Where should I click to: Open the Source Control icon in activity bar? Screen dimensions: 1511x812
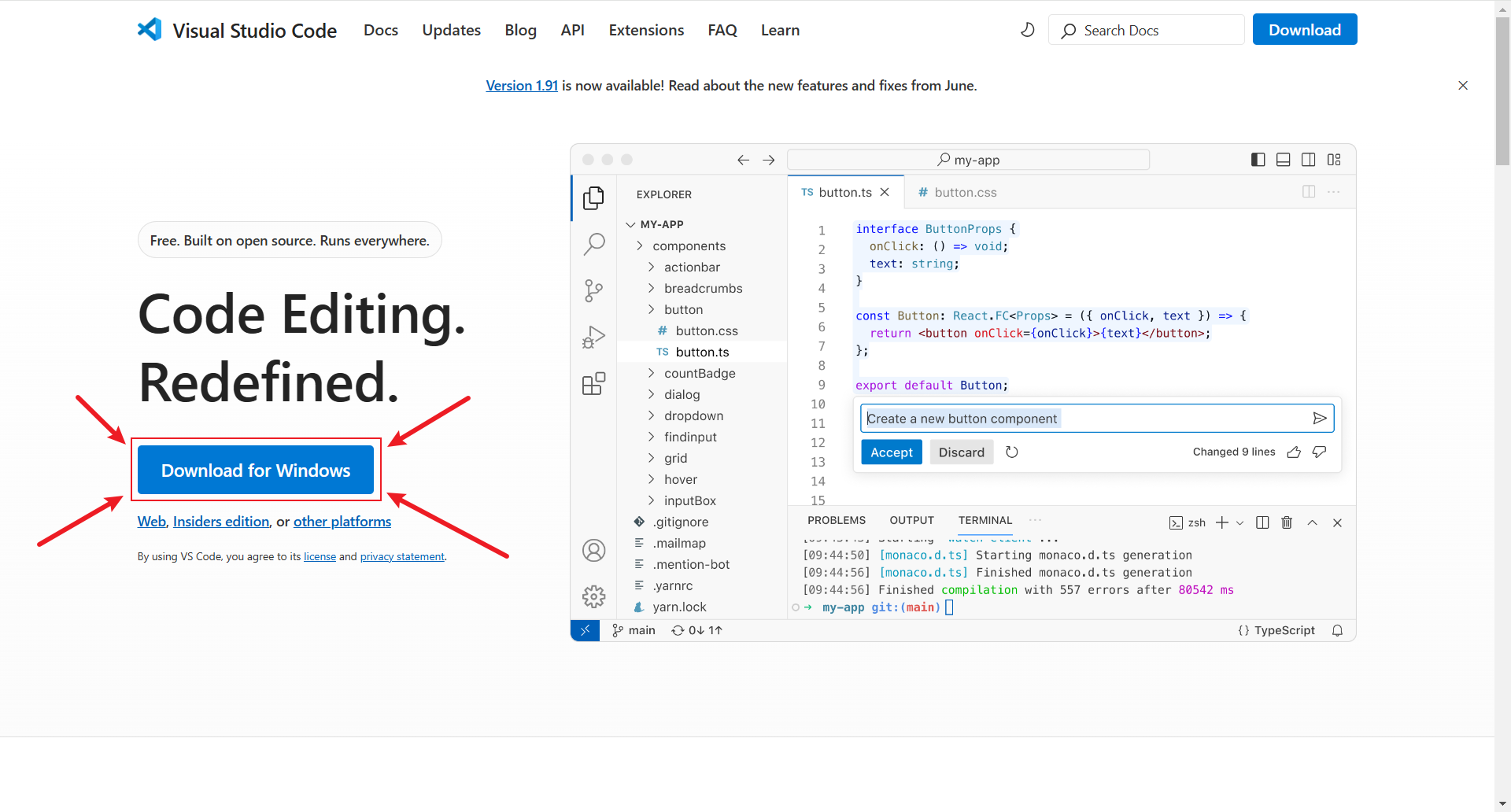pos(593,291)
